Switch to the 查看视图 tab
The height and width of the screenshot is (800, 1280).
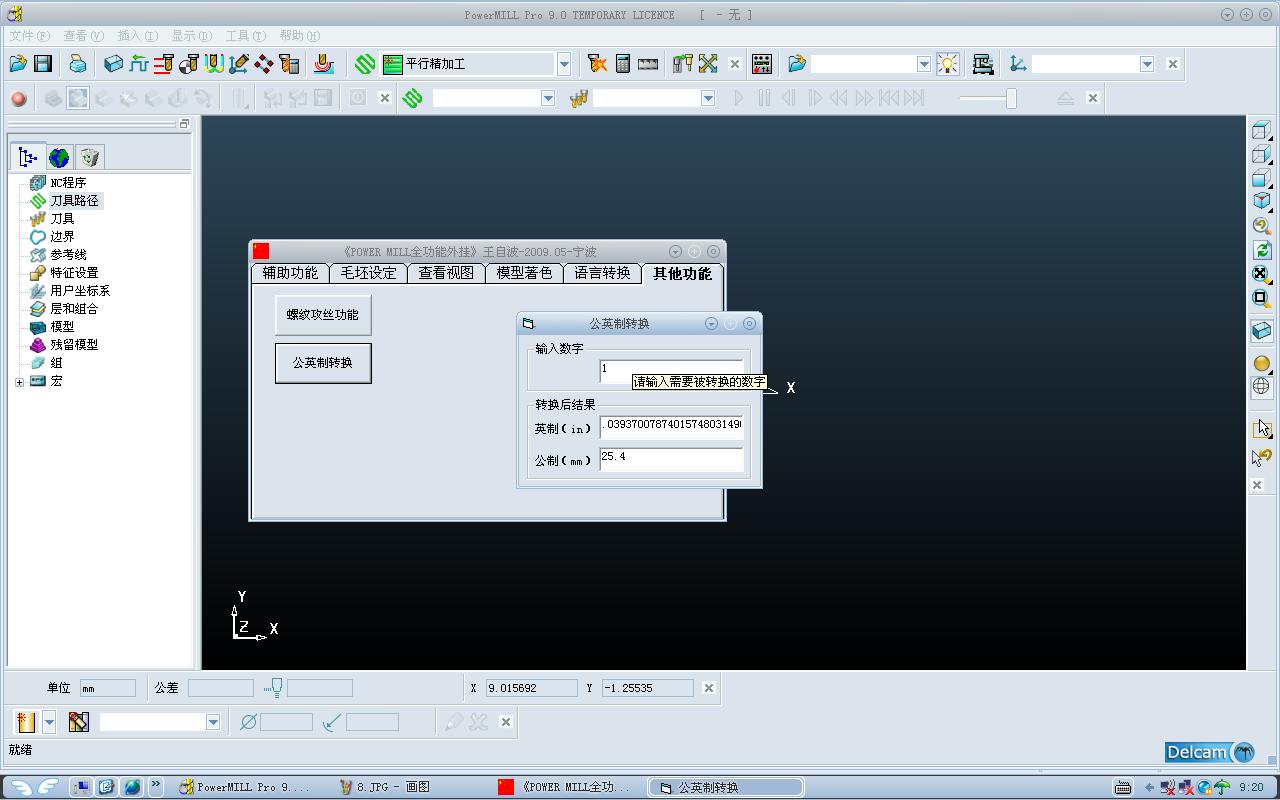446,273
